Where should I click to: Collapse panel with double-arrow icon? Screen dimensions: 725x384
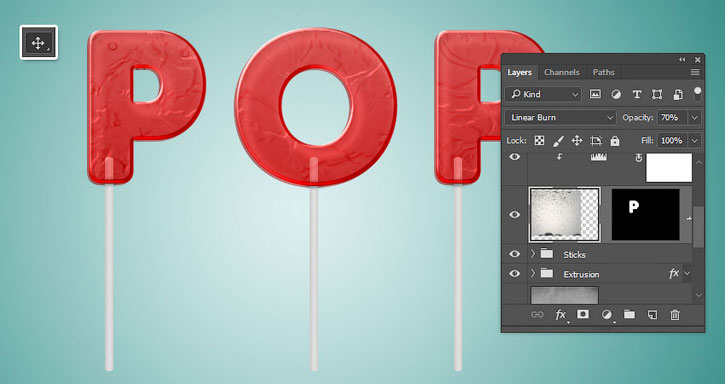click(x=682, y=60)
